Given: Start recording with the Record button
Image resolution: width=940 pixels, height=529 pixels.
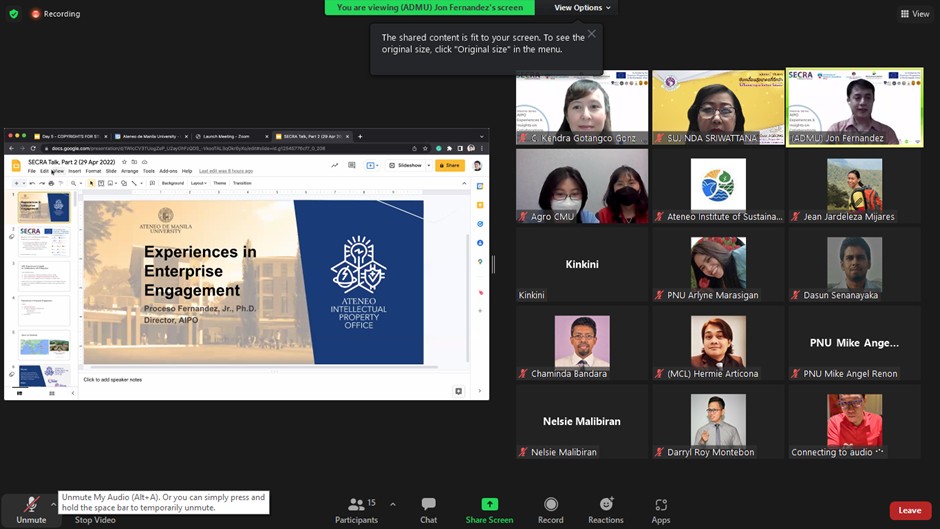Looking at the screenshot, I should tap(550, 510).
